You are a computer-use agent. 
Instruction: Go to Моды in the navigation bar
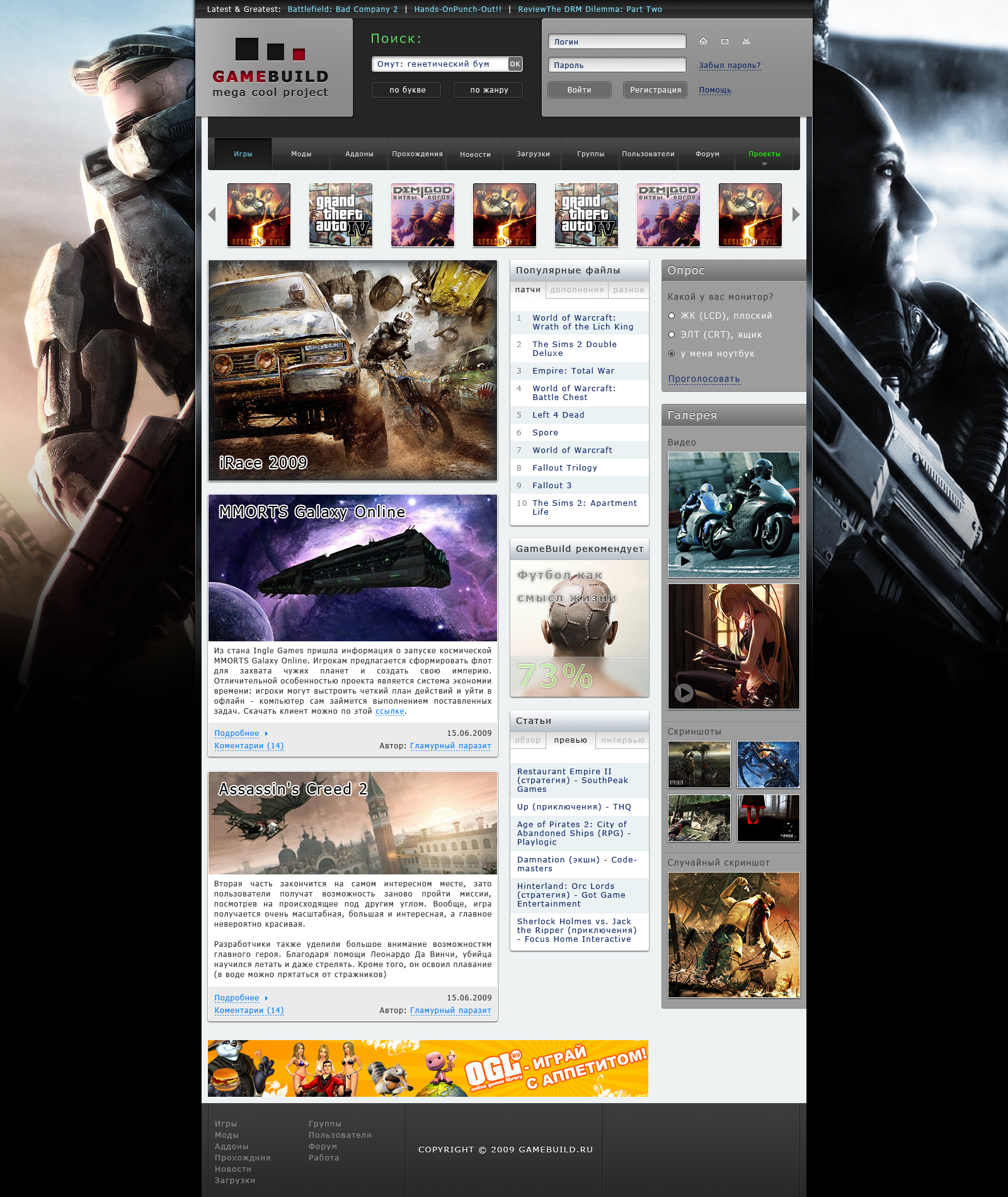301,154
